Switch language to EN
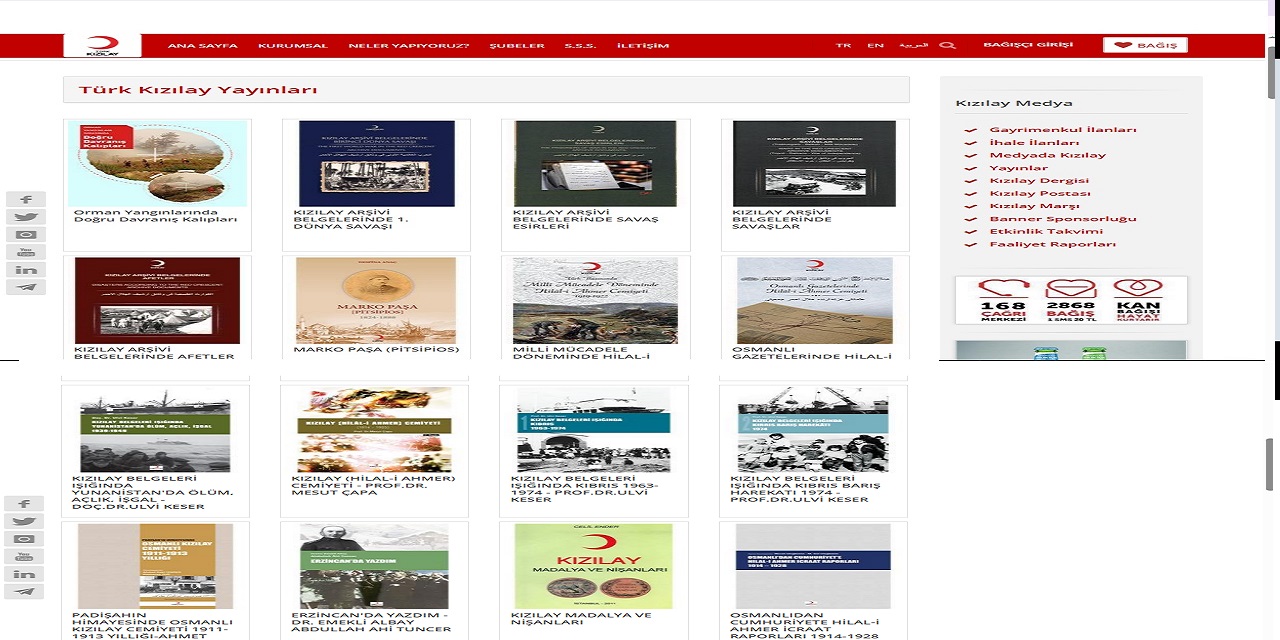 [x=875, y=45]
